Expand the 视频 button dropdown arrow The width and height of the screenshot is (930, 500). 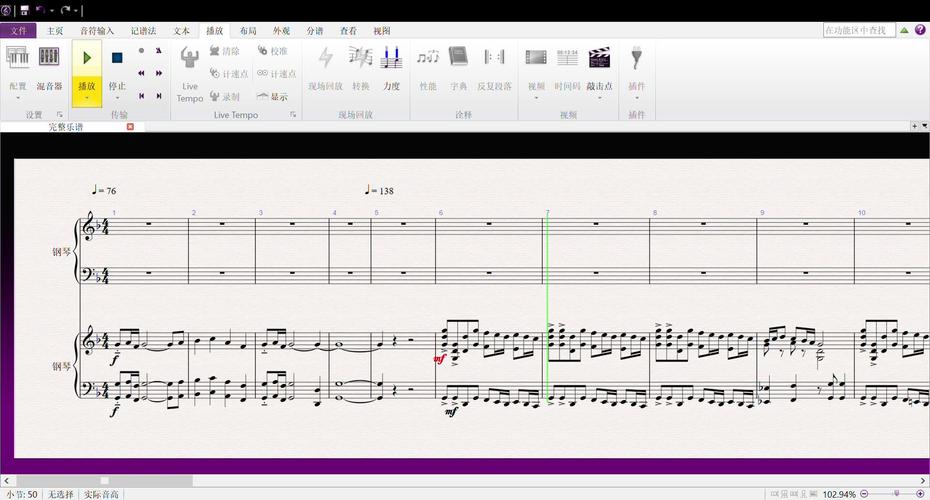[536, 98]
